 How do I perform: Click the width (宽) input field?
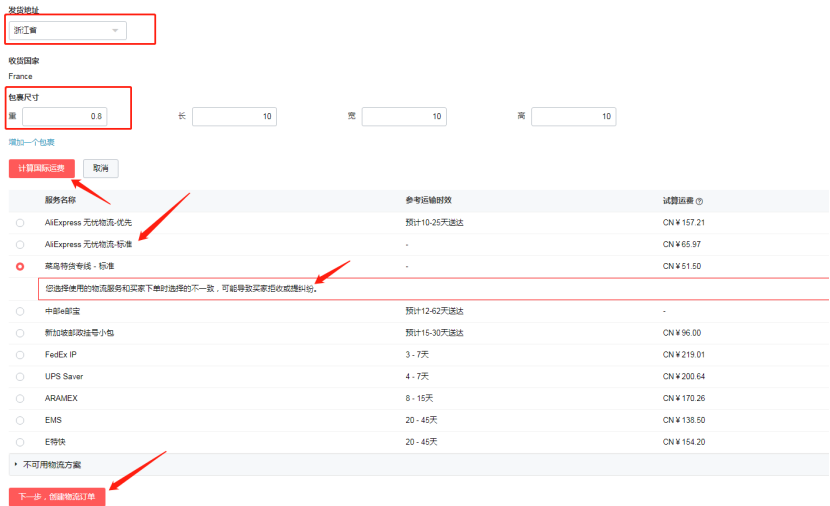coord(404,116)
